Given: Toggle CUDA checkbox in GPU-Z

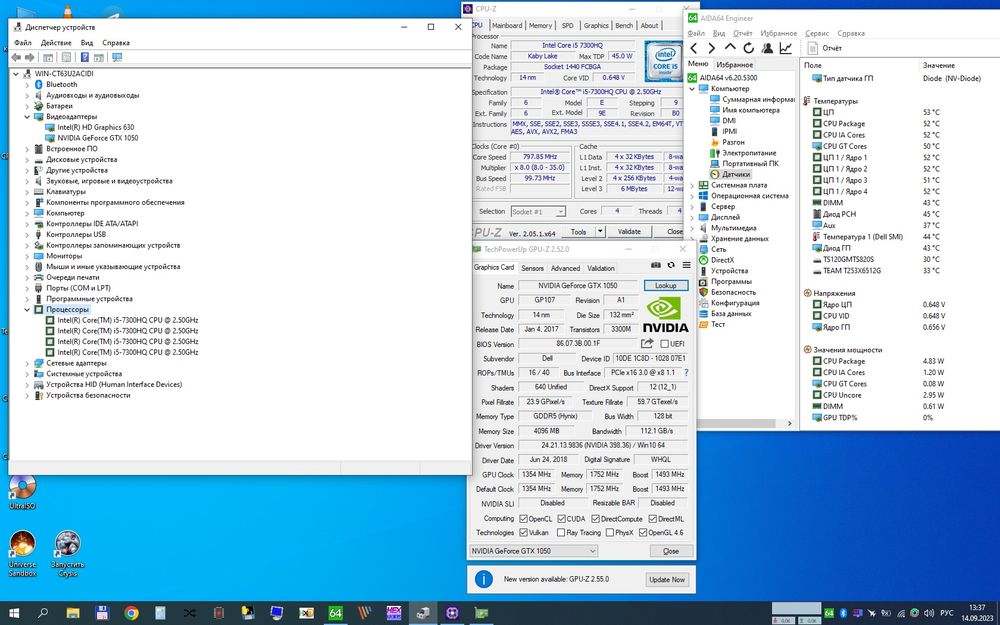Looking at the screenshot, I should 561,518.
